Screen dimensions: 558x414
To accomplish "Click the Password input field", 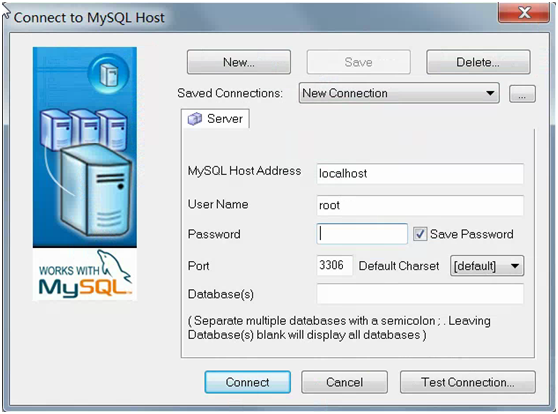I will point(362,234).
